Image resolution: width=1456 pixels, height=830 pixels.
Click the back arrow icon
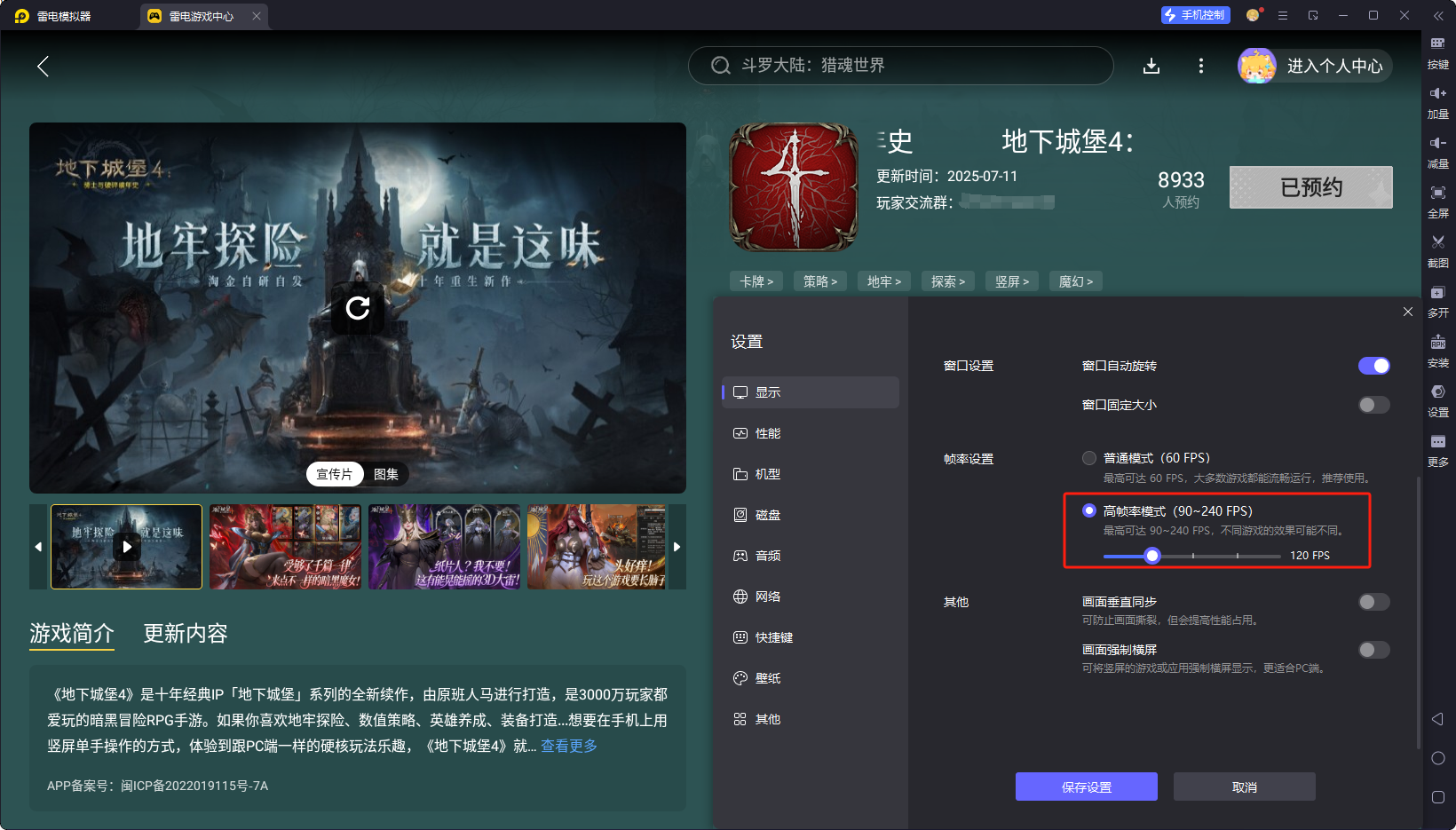point(43,66)
